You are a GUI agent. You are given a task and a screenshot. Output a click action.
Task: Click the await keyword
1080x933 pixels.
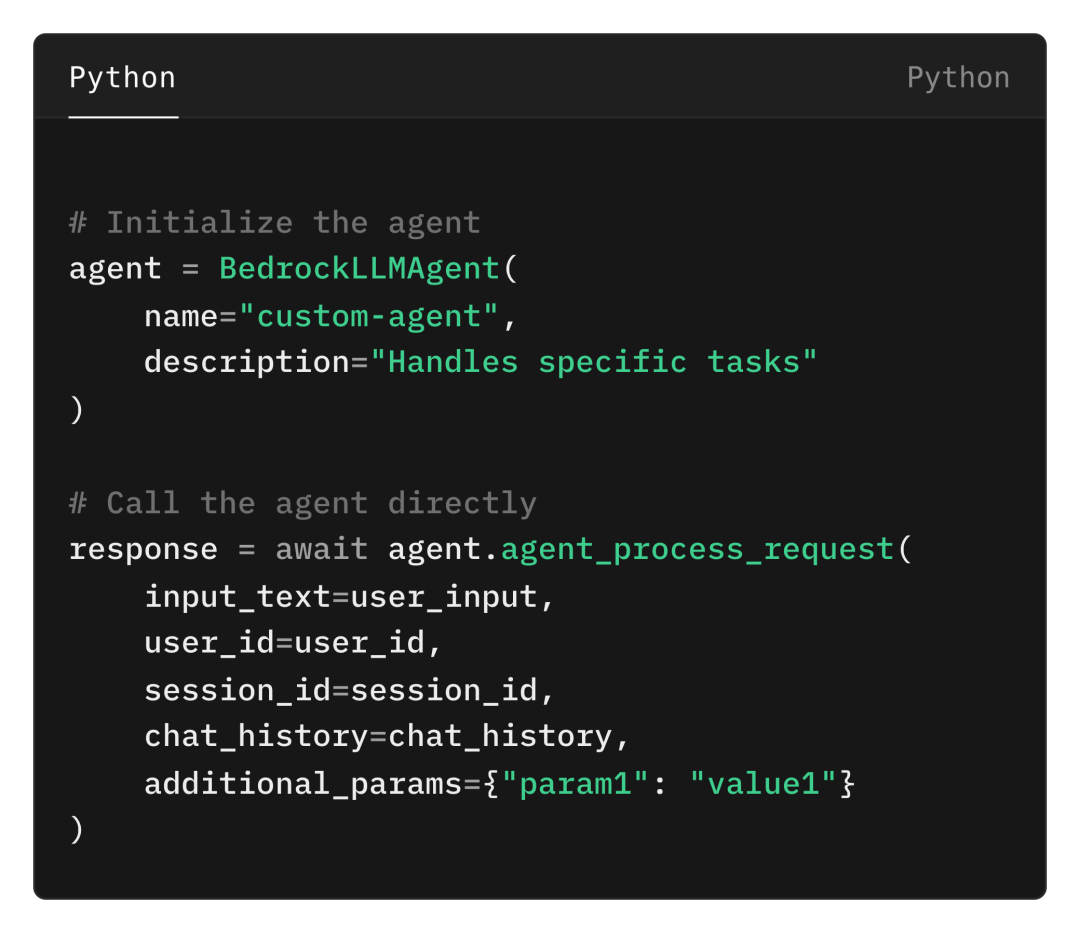322,549
